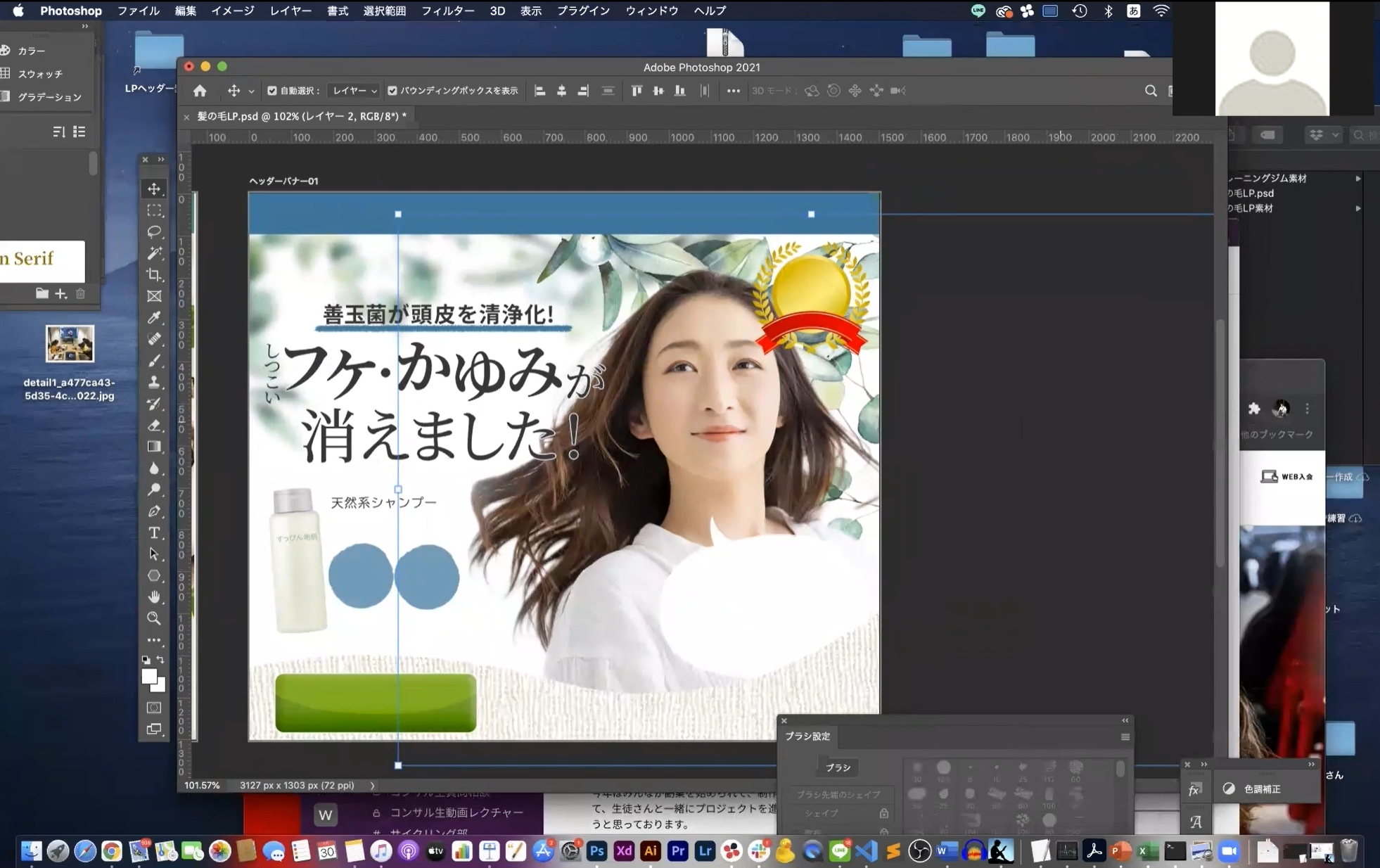The image size is (1380, 868).
Task: Select the Pen tool
Action: point(154,511)
